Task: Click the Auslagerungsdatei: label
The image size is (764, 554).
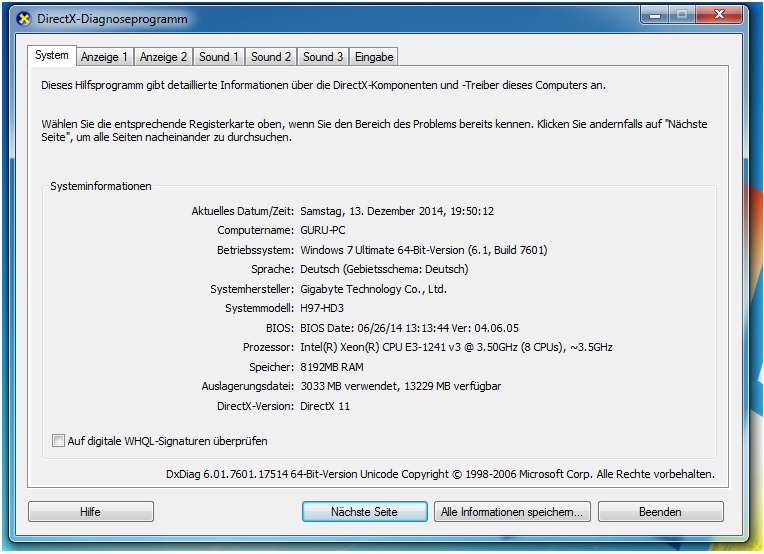Action: click(248, 386)
